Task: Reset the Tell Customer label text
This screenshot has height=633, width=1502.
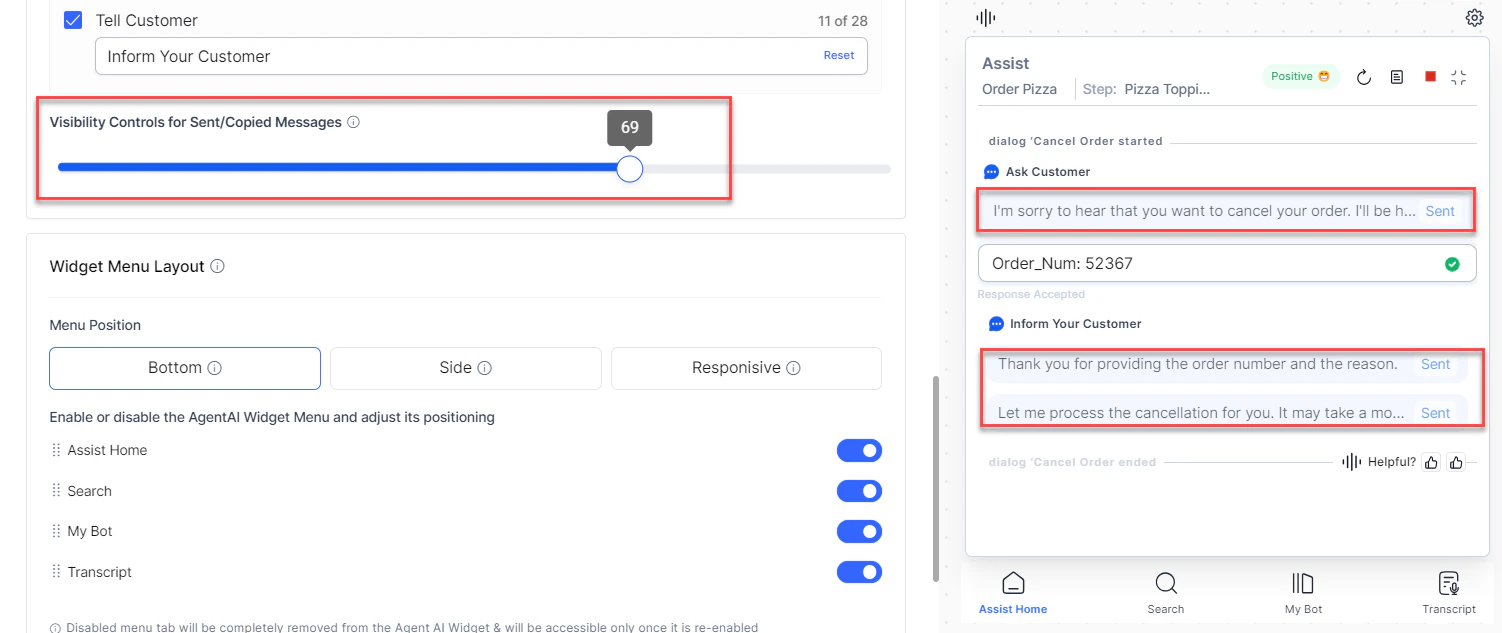Action: pos(839,56)
